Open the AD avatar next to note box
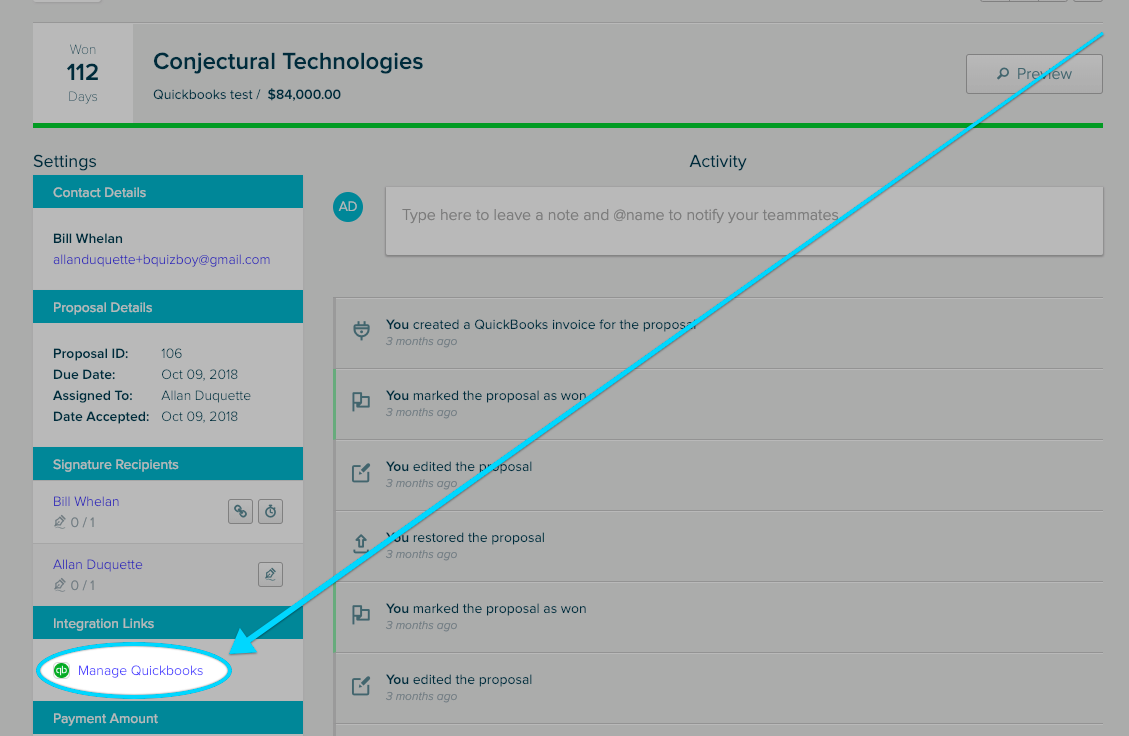 click(x=347, y=207)
